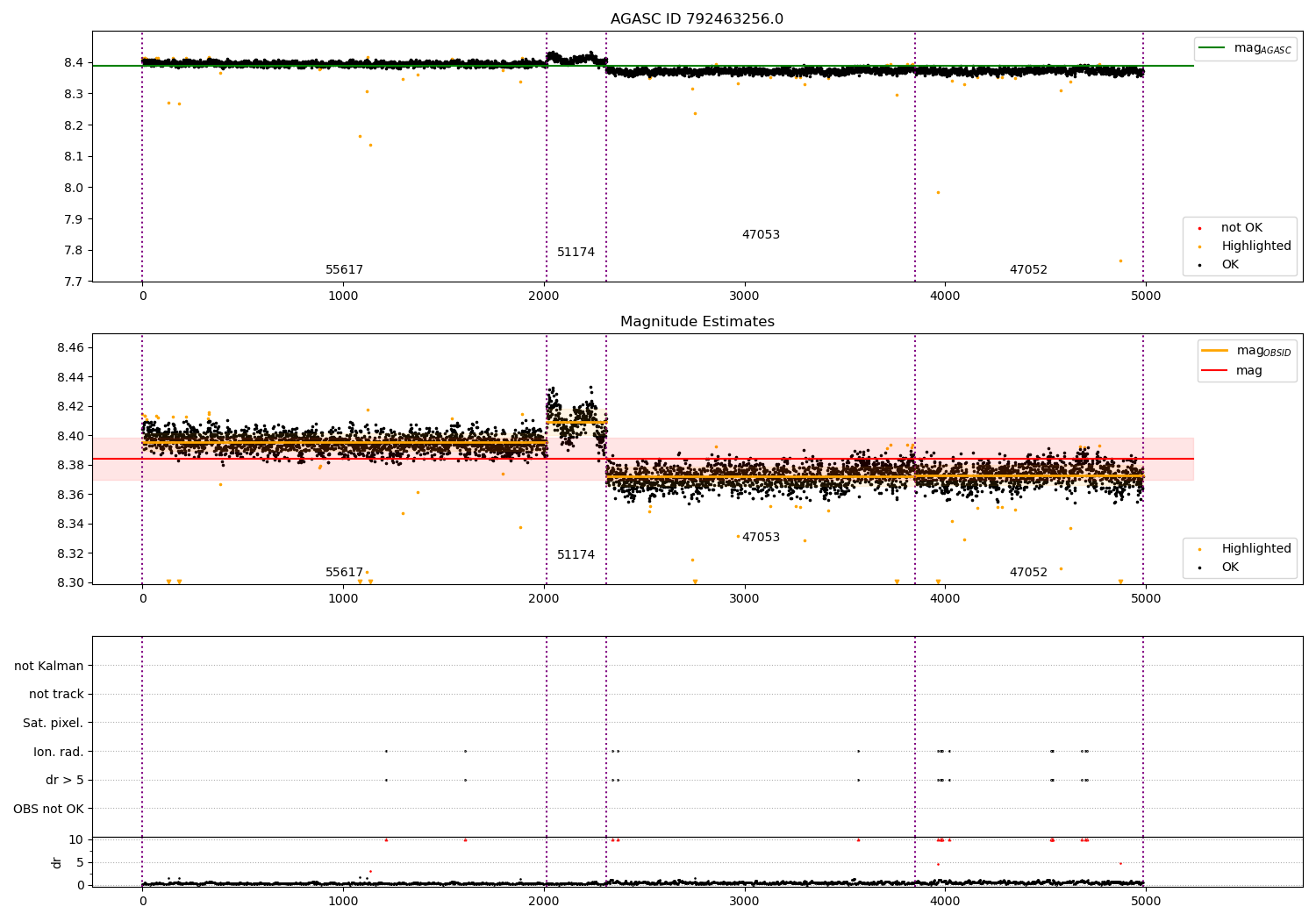Click the 8.38 y-axis tick label
The width and height of the screenshot is (1316, 921).
click(x=70, y=466)
